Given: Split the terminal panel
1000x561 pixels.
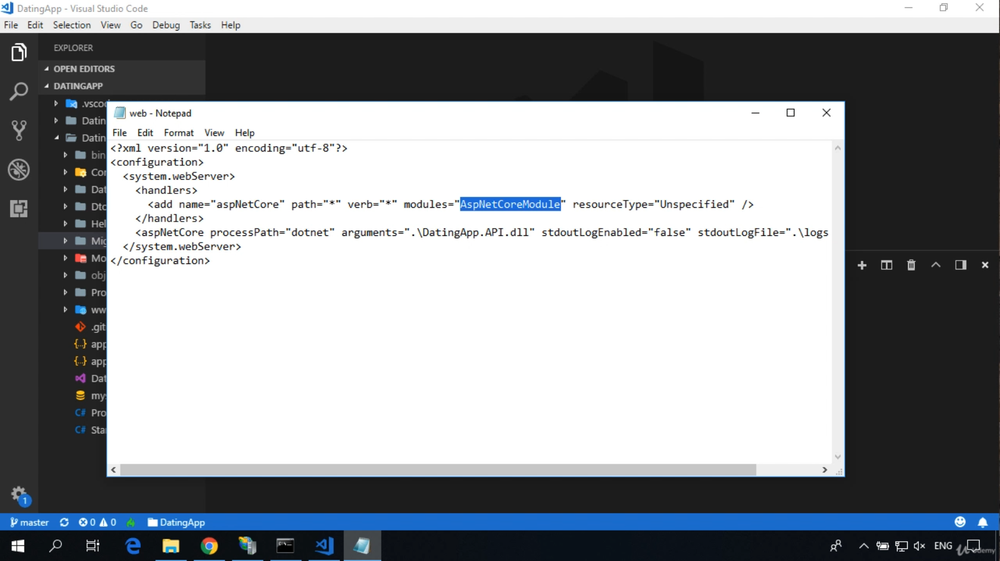Looking at the screenshot, I should (x=886, y=265).
